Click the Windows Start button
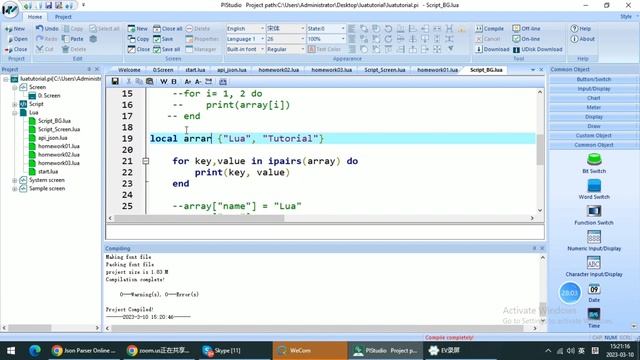The height and width of the screenshot is (360, 640). 11,351
